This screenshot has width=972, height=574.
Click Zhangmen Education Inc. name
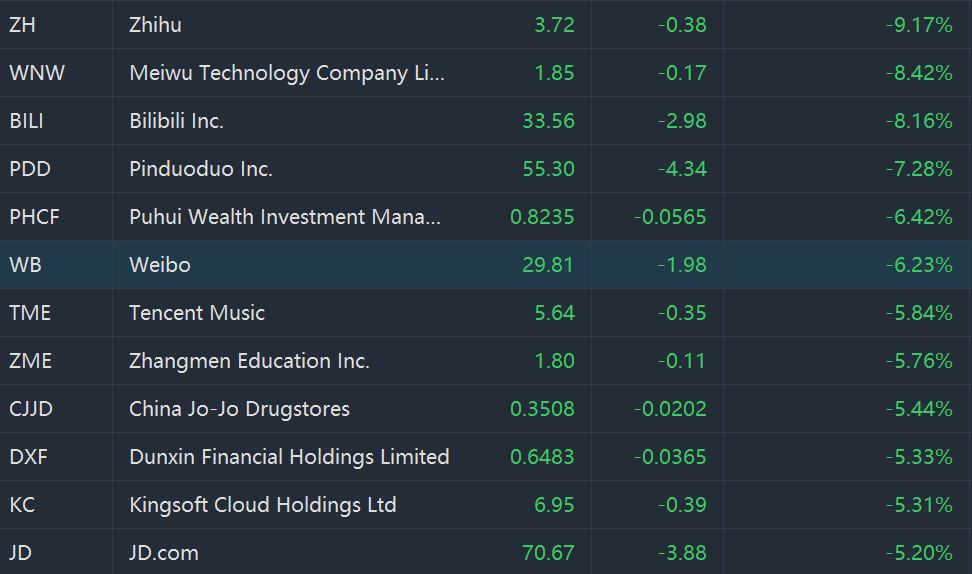click(x=249, y=361)
